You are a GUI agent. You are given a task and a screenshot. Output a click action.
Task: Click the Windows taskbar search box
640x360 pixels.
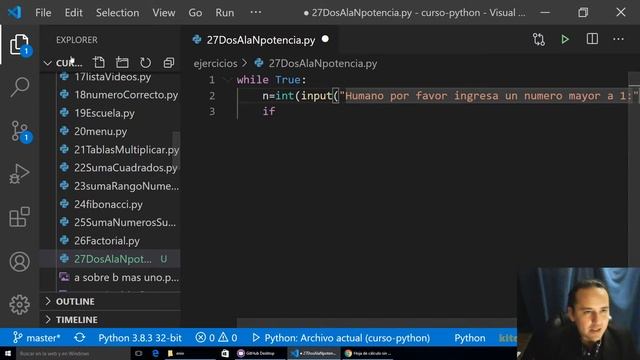pyautogui.click(x=72, y=353)
